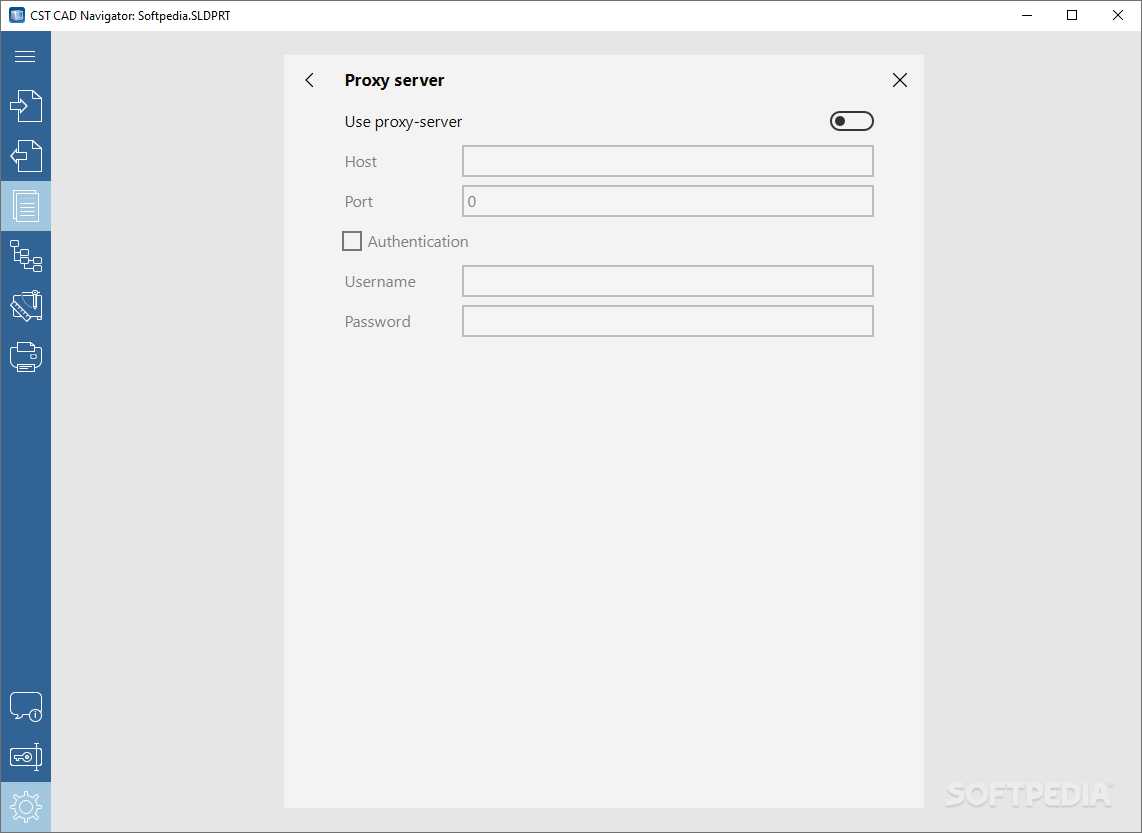Open the feedback info chat icon
The height and width of the screenshot is (833, 1142).
click(x=25, y=706)
